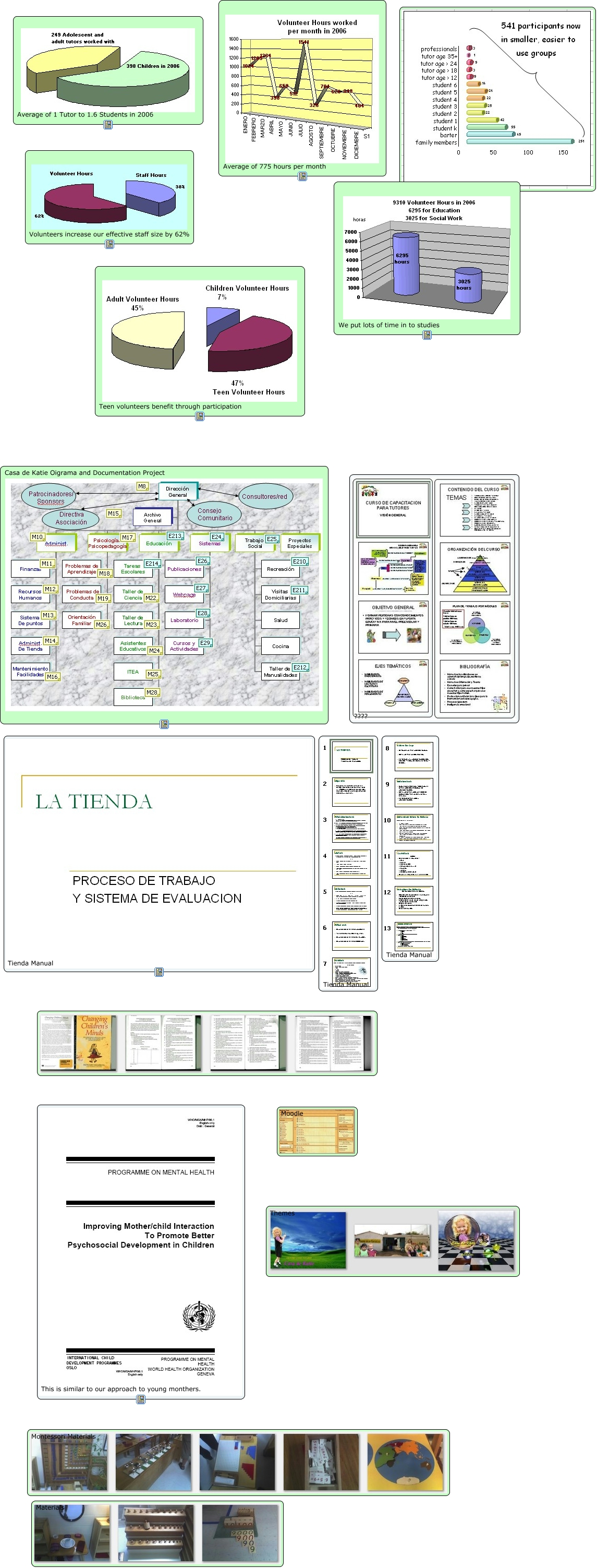
Task: Open the Curso de Capacitación para Tutores slide
Action: tap(393, 509)
